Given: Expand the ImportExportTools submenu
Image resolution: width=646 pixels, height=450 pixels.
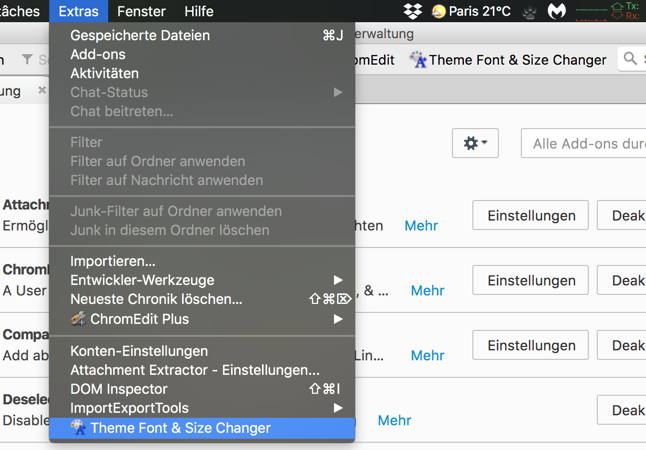Looking at the screenshot, I should (338, 408).
